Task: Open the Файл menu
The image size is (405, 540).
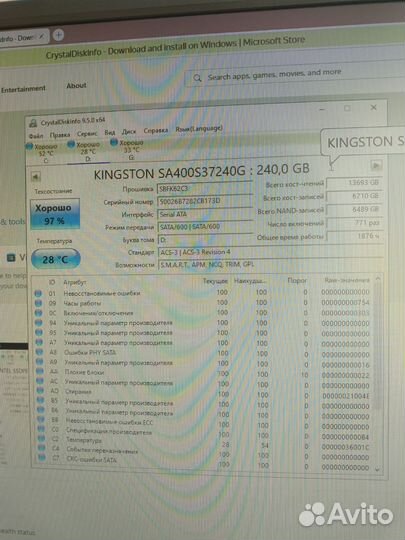Action: tap(36, 136)
